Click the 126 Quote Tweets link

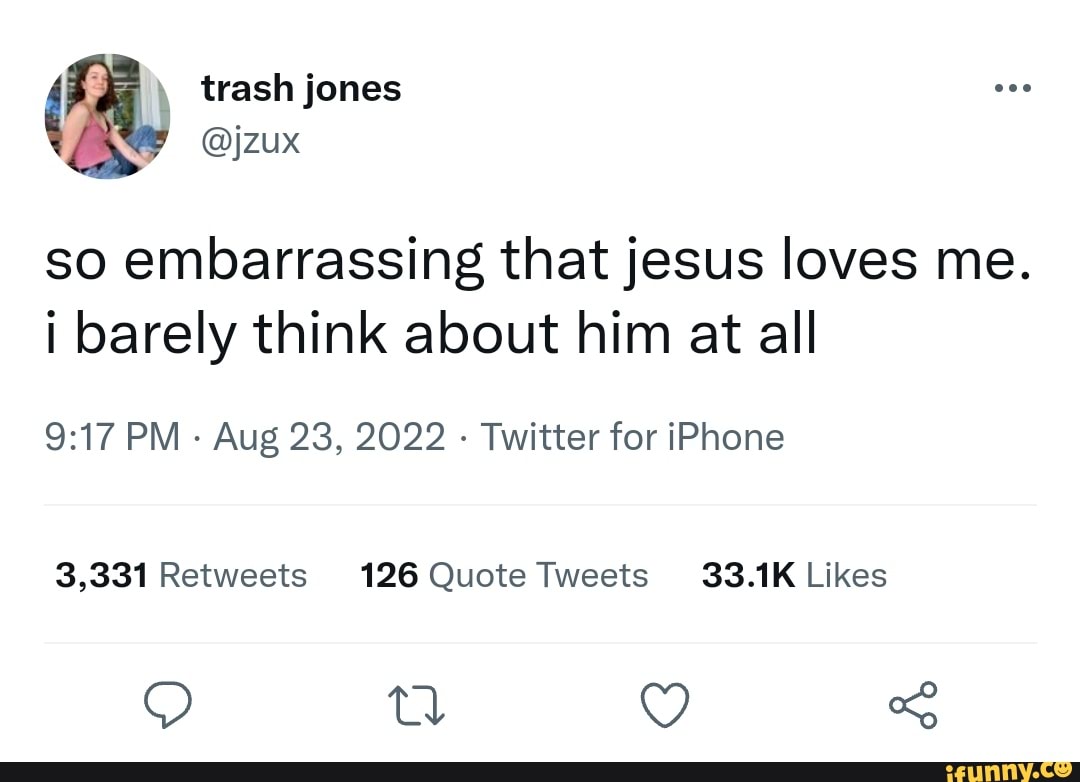point(504,575)
